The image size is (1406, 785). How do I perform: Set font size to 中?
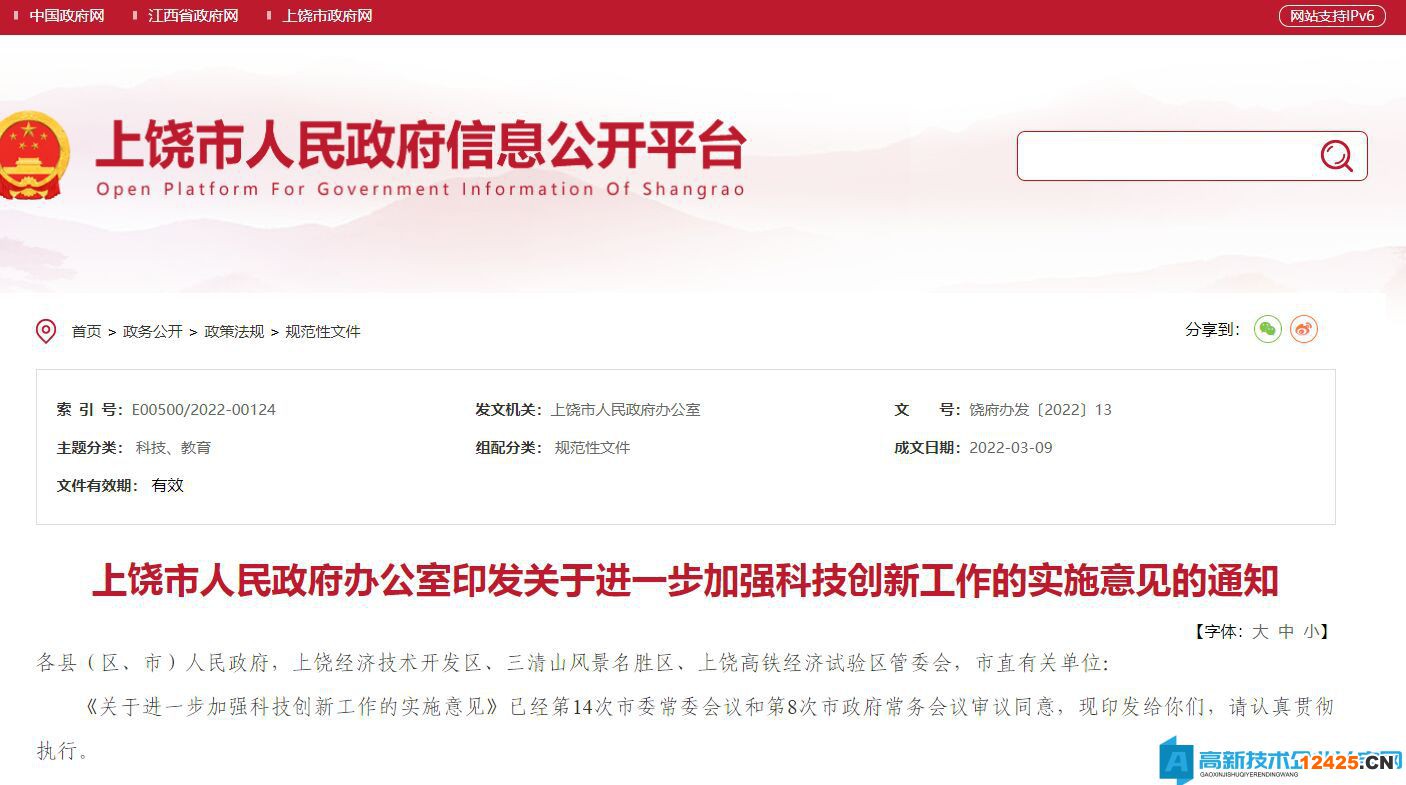tap(1285, 631)
